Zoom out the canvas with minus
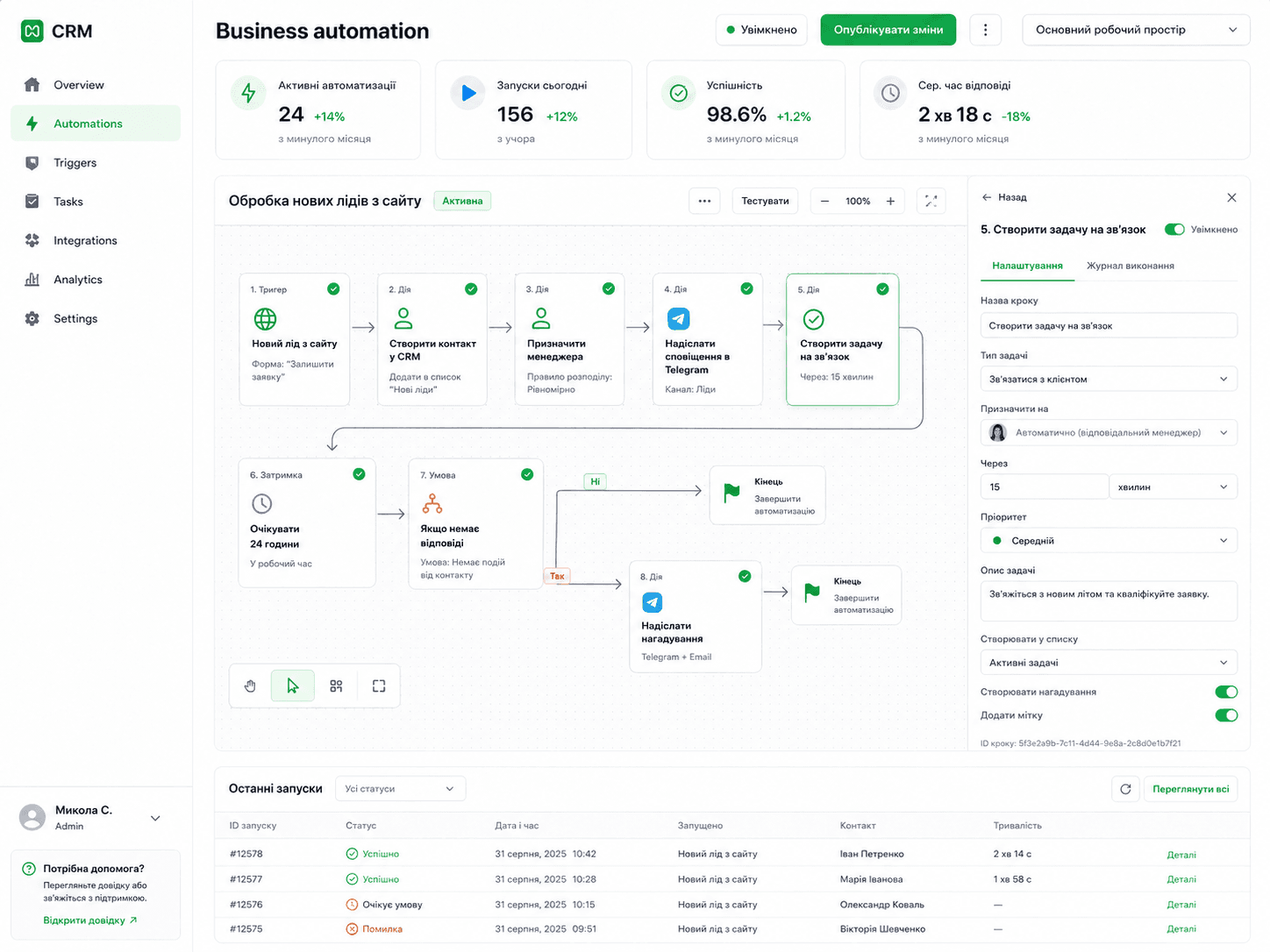 pyautogui.click(x=824, y=201)
